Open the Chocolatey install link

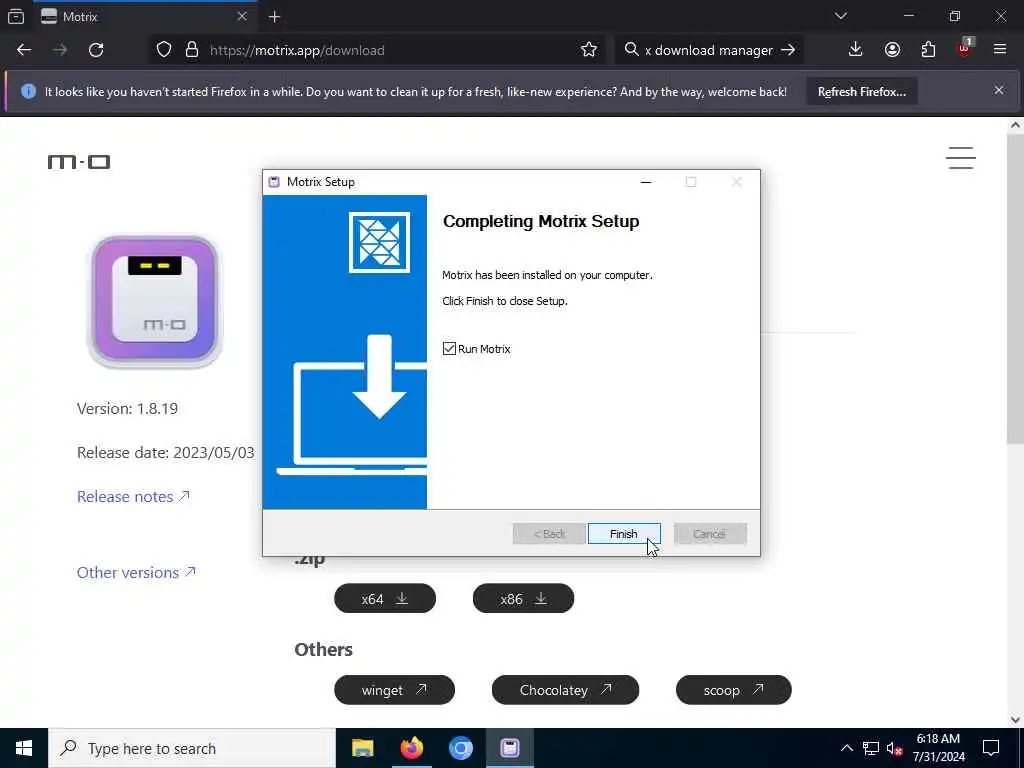(x=565, y=690)
